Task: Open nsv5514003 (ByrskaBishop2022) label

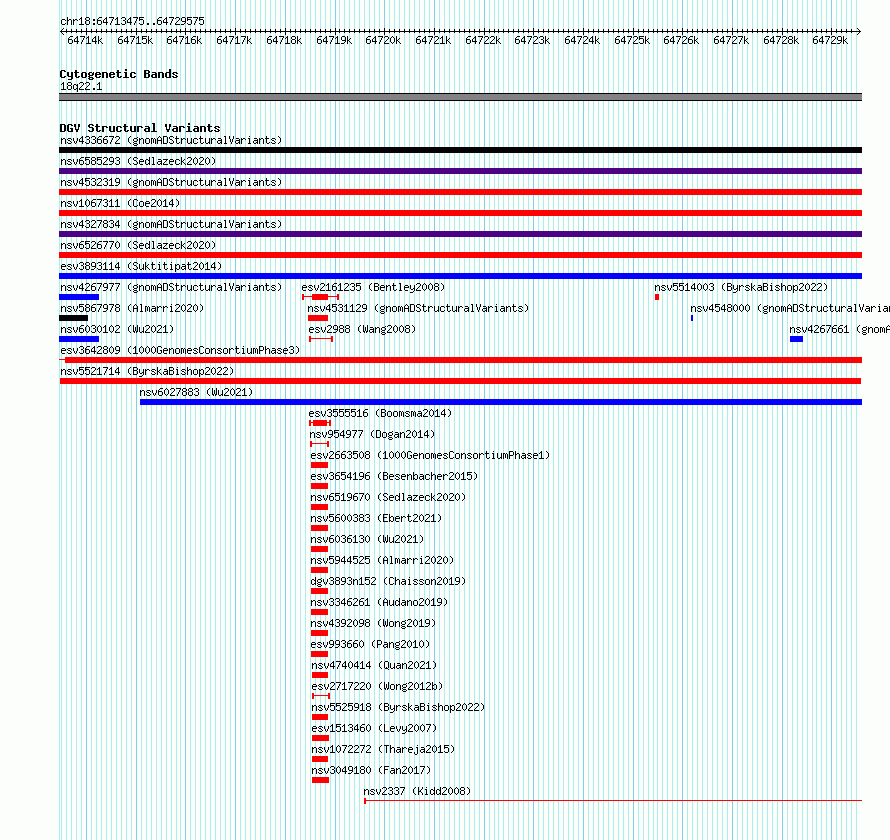Action: [741, 287]
